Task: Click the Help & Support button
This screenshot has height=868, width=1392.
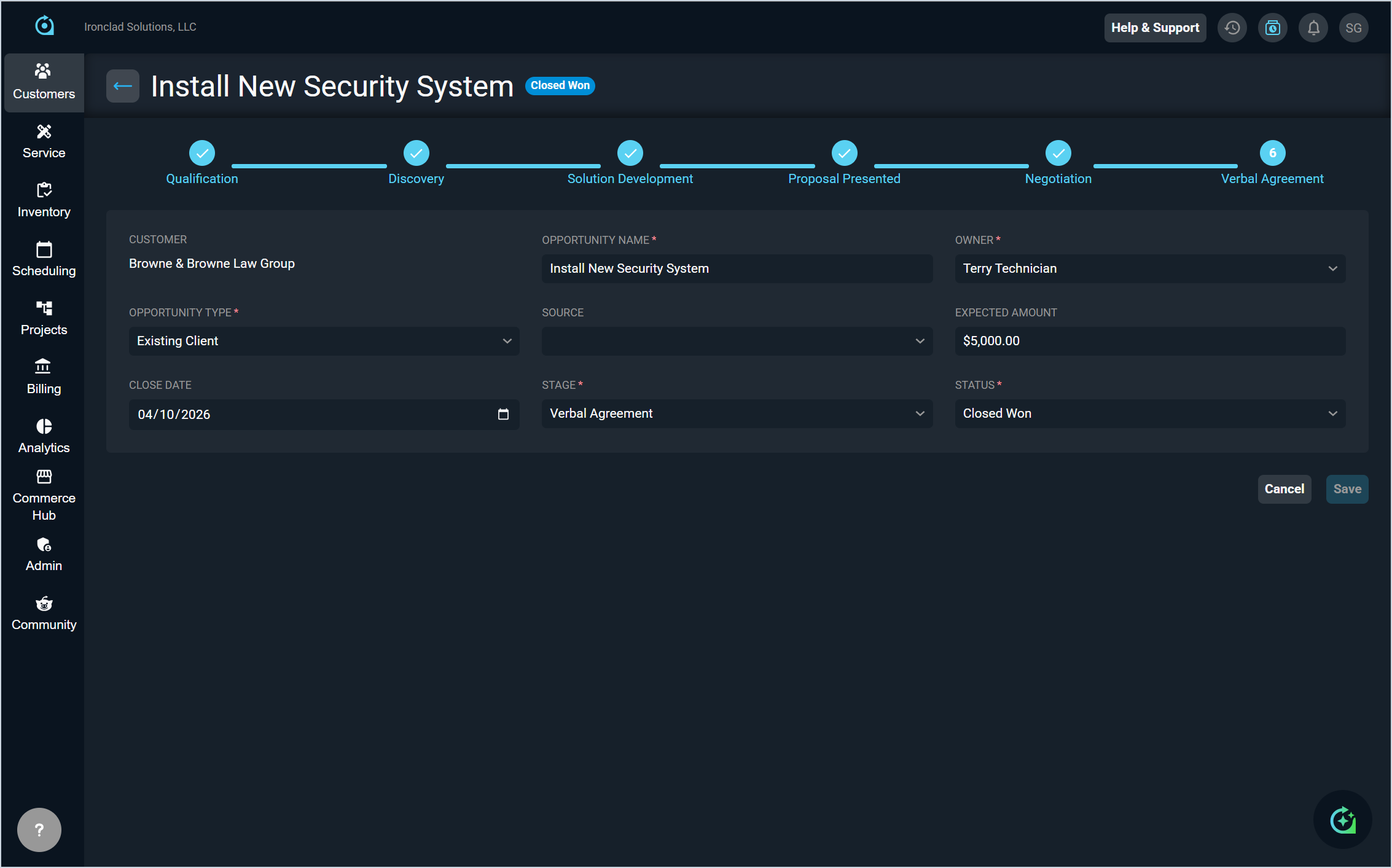Action: coord(1154,28)
